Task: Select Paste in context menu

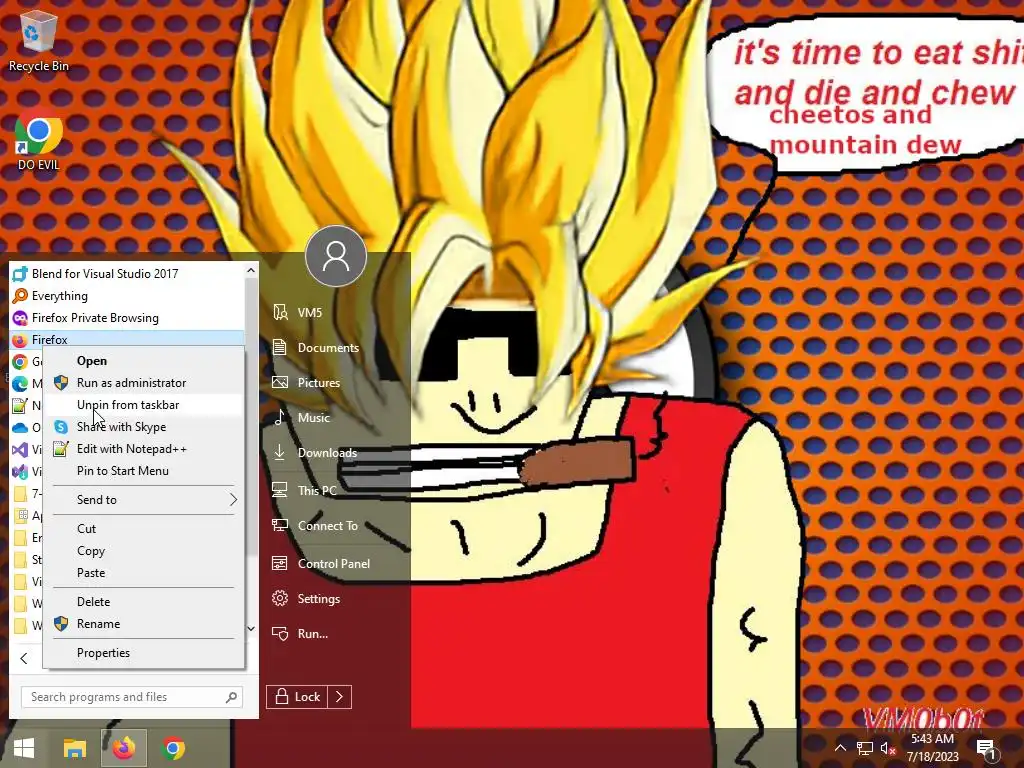Action: pyautogui.click(x=144, y=573)
